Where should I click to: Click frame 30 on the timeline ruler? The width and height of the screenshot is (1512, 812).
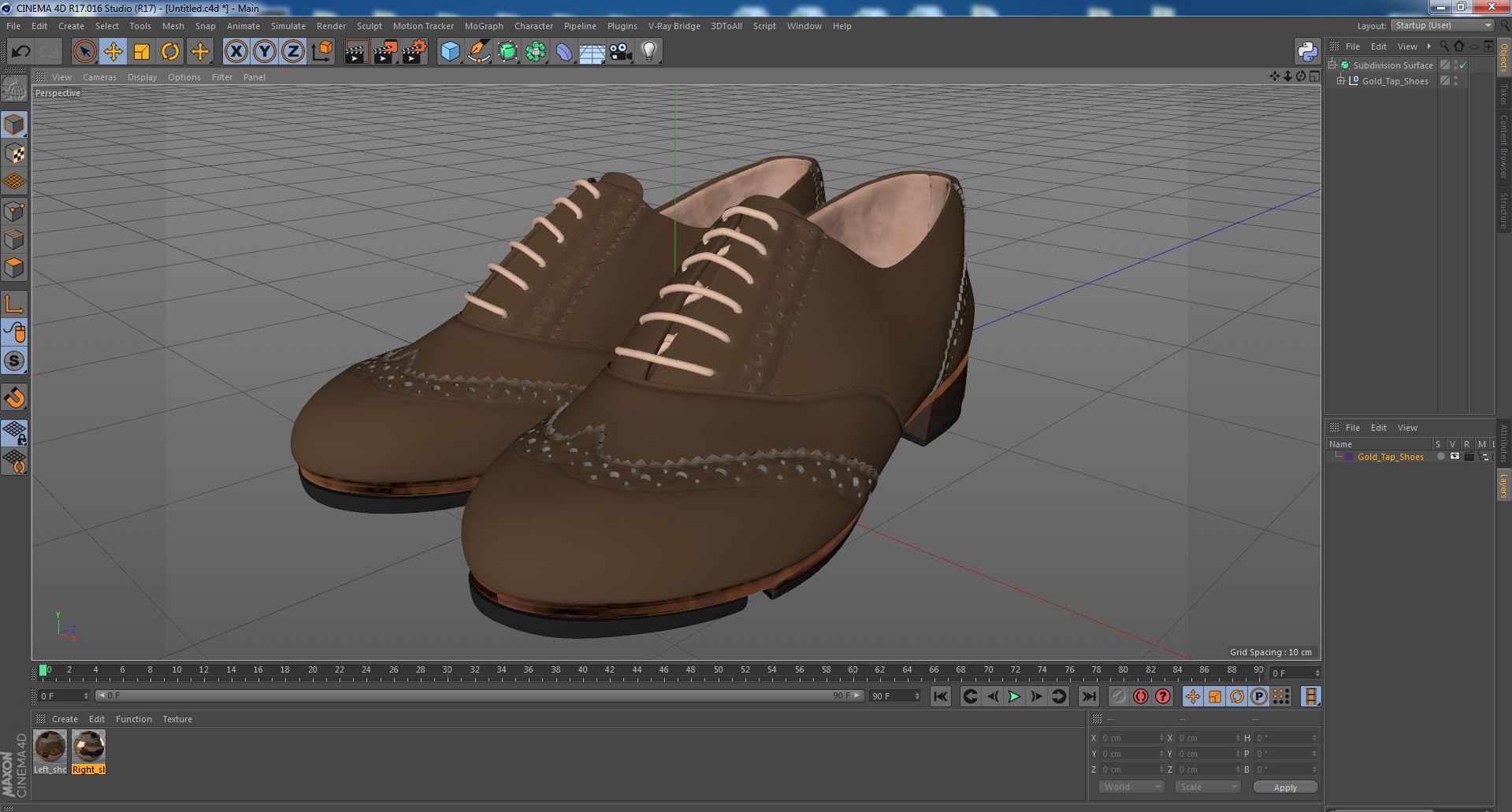(x=447, y=670)
